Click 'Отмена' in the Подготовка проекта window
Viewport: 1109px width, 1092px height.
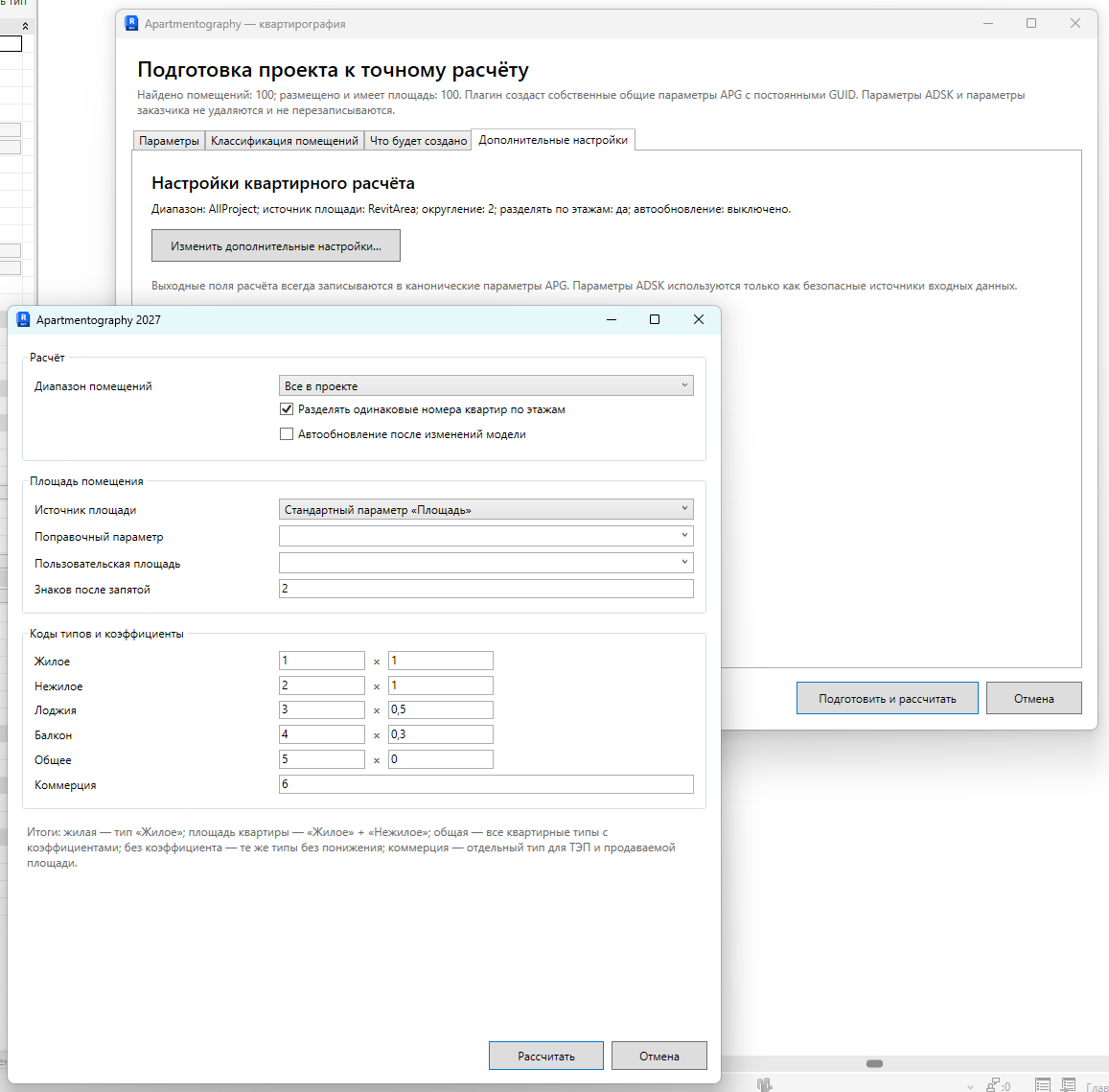1033,698
